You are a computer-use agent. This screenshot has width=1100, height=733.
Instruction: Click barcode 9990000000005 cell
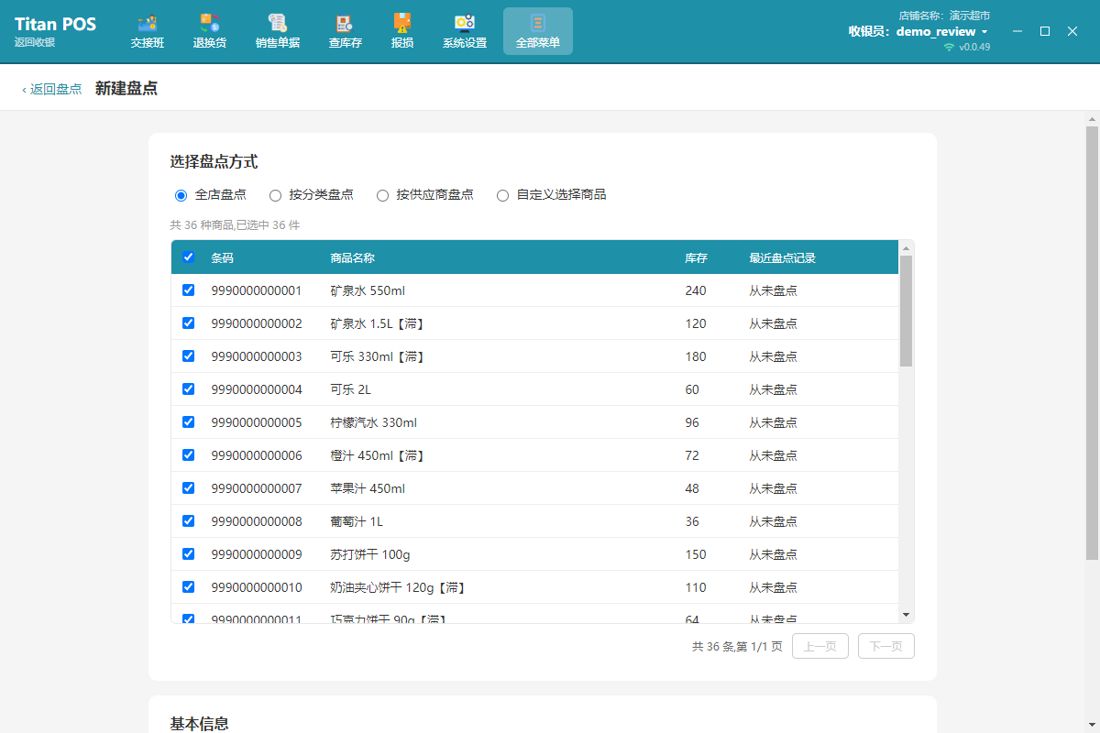pyautogui.click(x=257, y=422)
